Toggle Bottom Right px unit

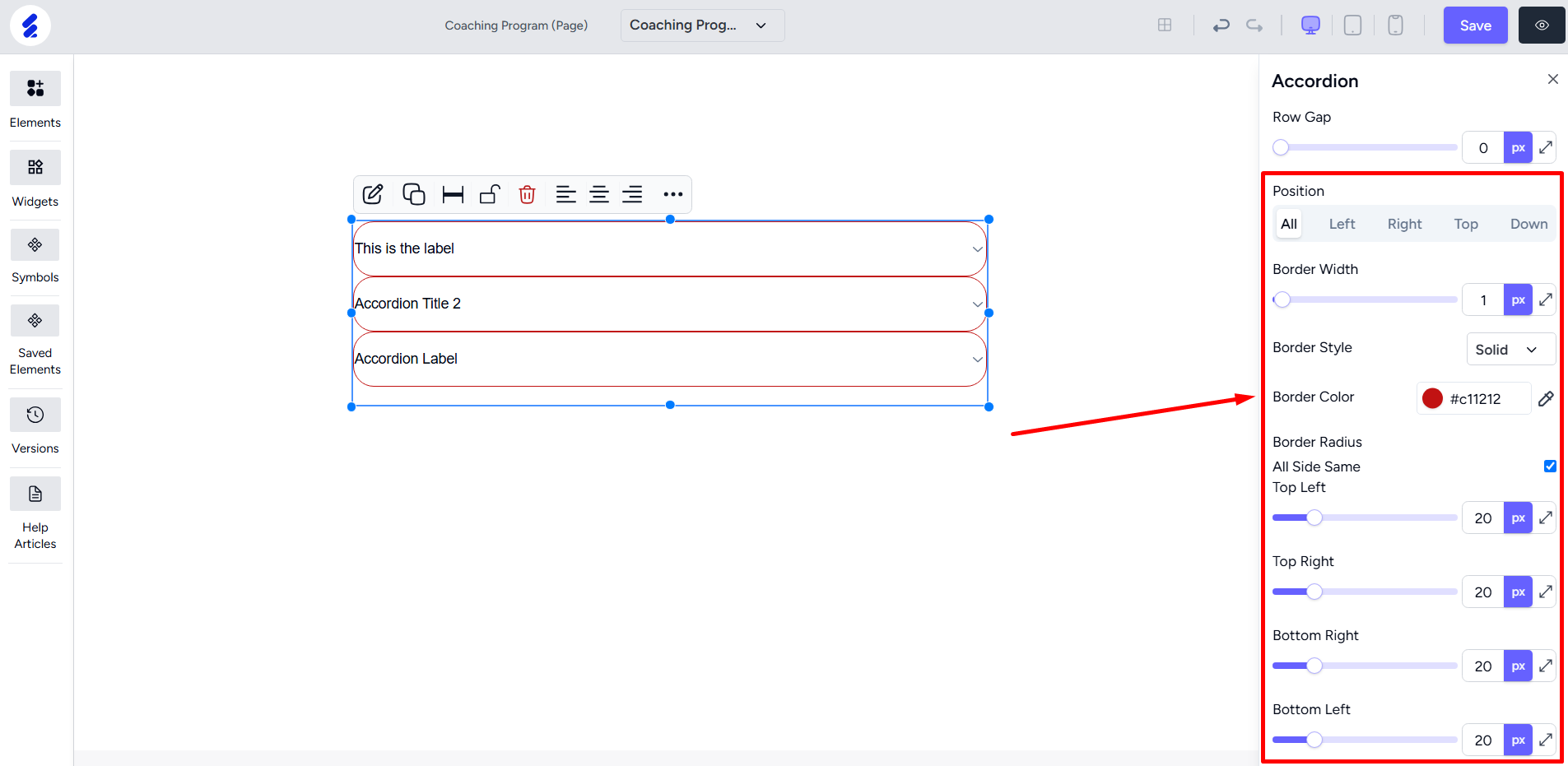click(x=1518, y=666)
